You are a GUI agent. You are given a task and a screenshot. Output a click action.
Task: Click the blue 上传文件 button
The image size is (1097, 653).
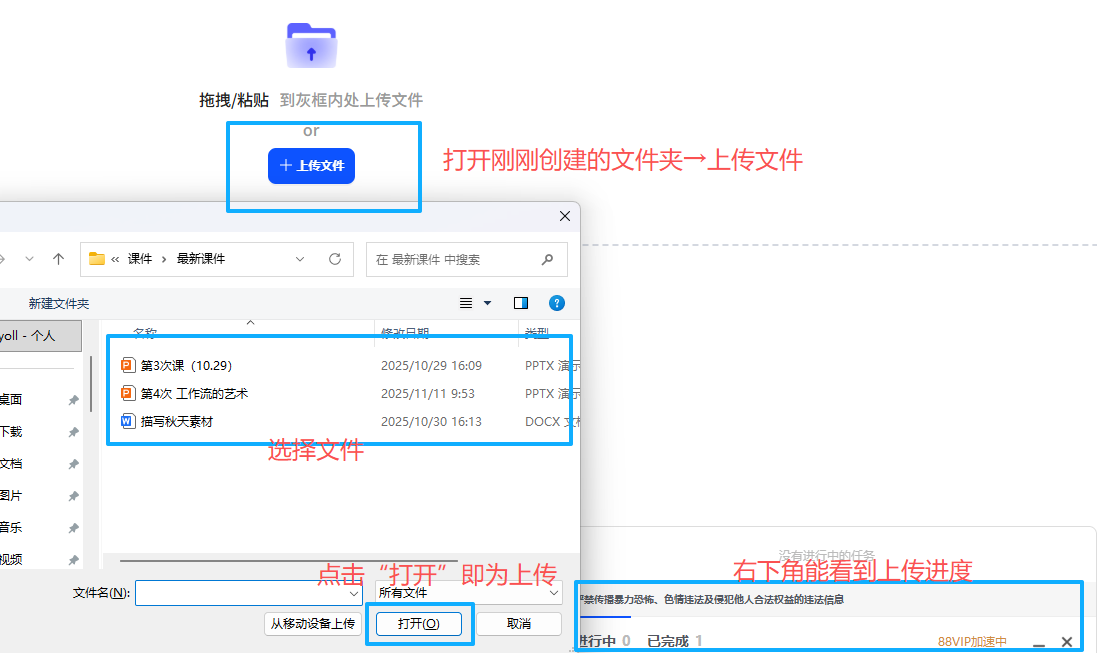click(311, 166)
